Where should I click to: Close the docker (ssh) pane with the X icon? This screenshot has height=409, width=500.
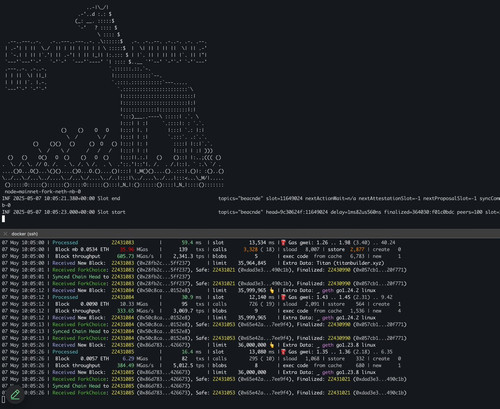(x=5, y=234)
